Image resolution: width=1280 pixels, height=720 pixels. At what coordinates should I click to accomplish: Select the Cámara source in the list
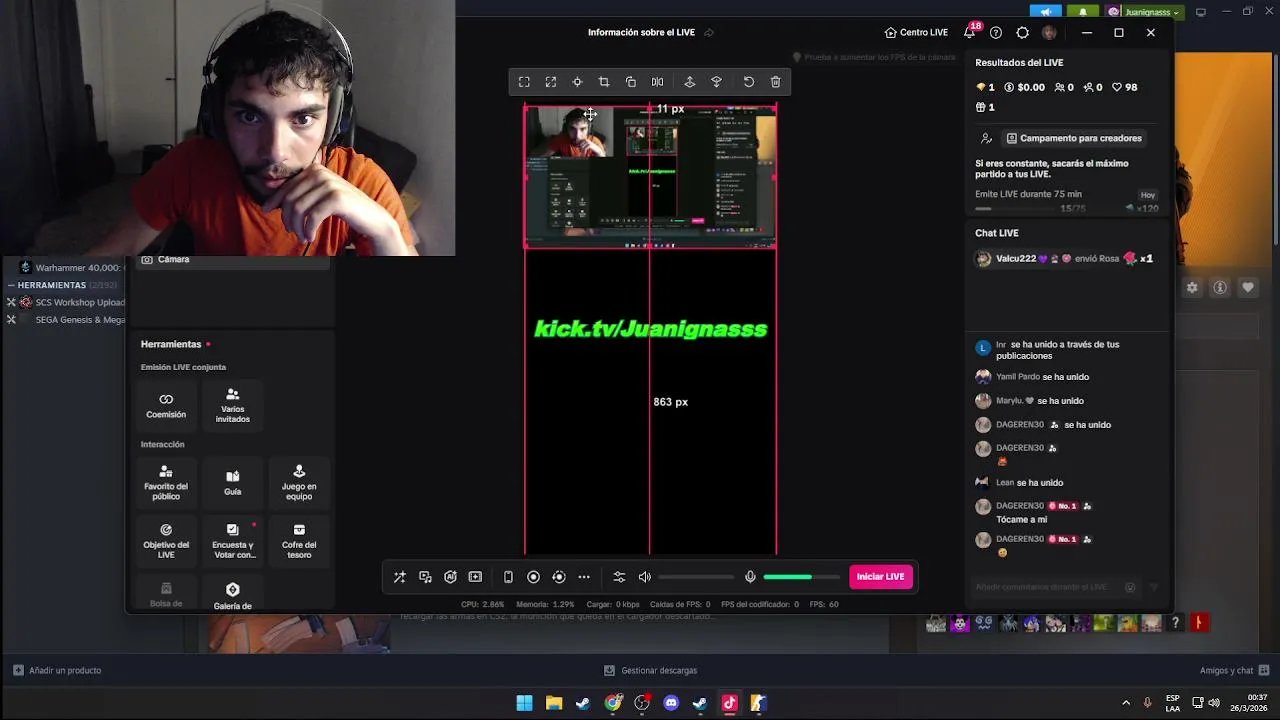(x=232, y=260)
